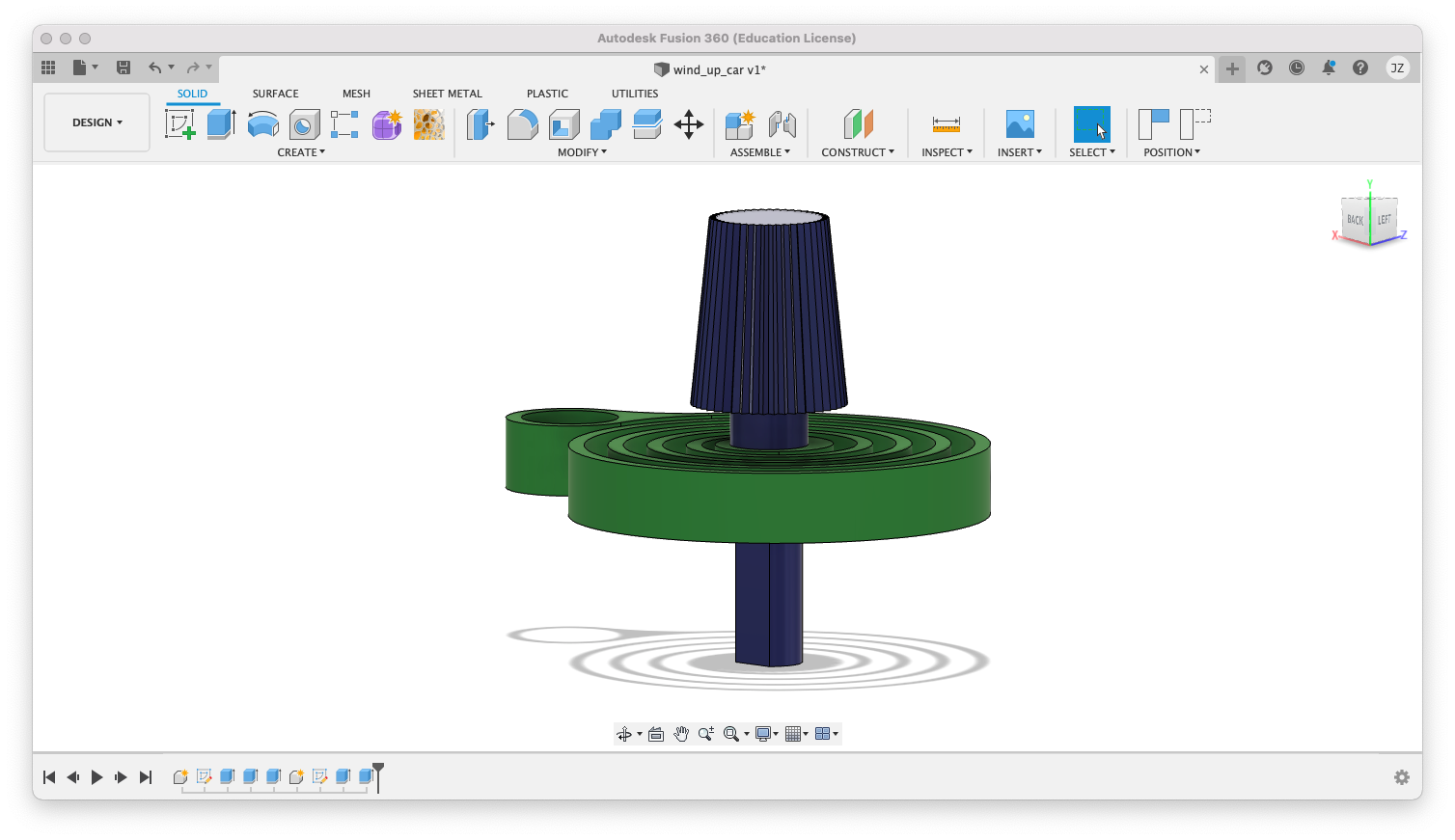Expand the SELECT menu
This screenshot has height=840, width=1455.
(x=1092, y=152)
